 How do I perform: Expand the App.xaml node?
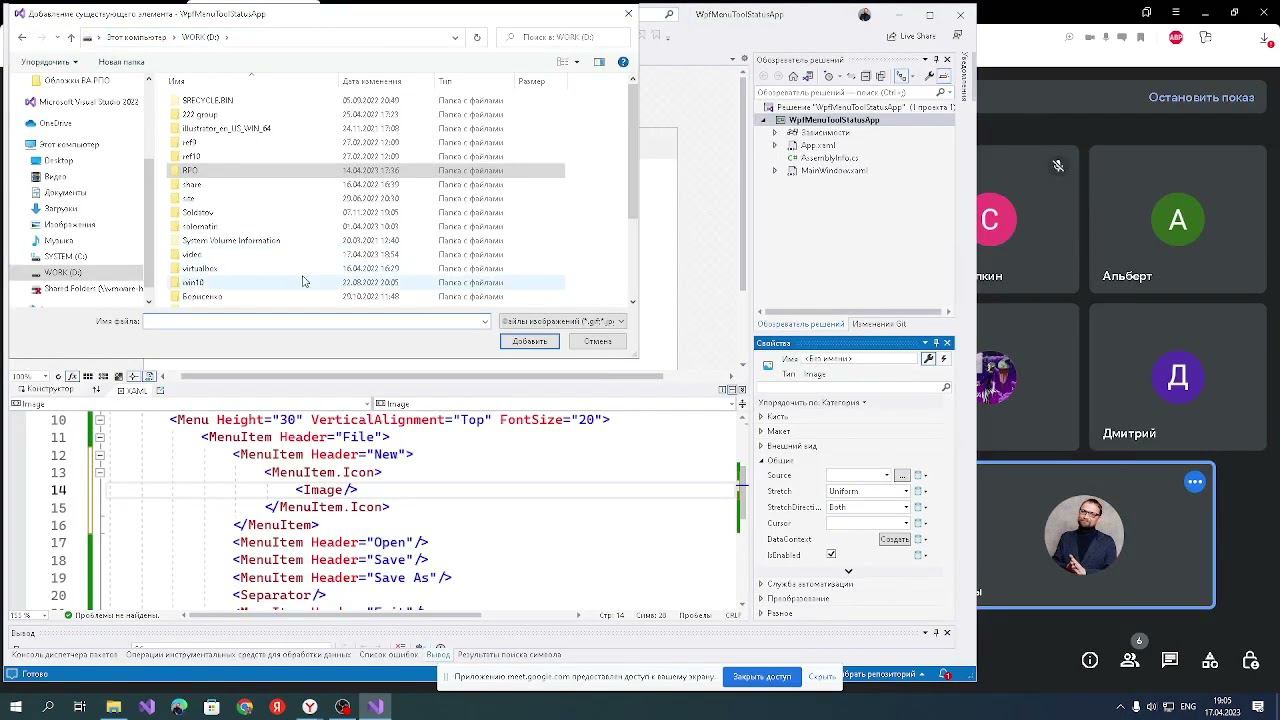[x=775, y=145]
